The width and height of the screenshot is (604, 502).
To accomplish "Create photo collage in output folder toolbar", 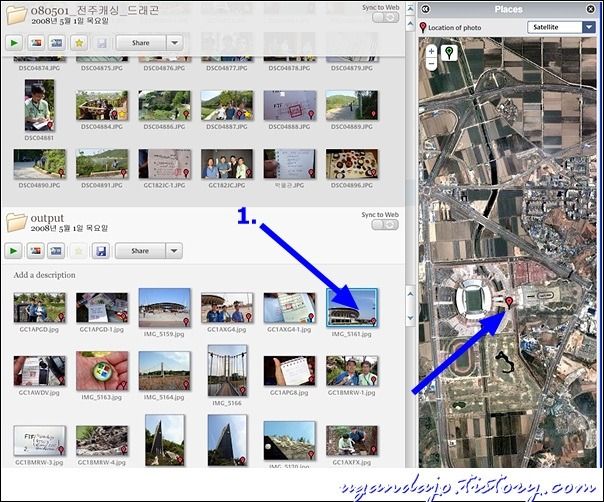I will click(35, 251).
